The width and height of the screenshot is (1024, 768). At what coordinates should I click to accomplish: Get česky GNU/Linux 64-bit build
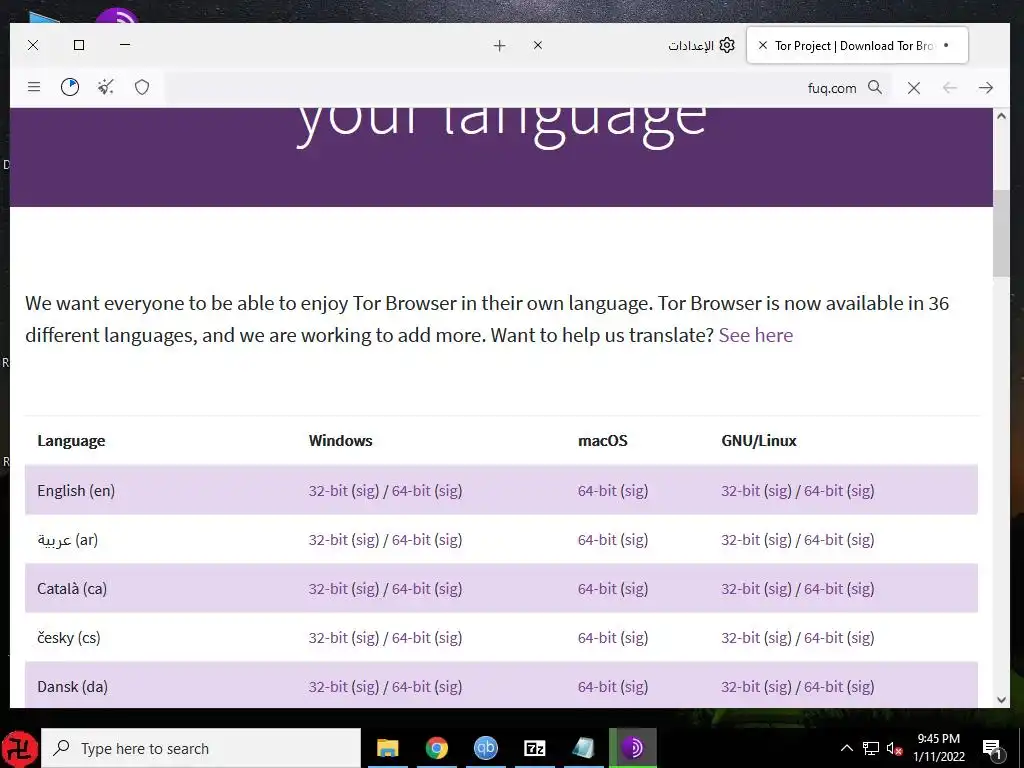coord(824,637)
